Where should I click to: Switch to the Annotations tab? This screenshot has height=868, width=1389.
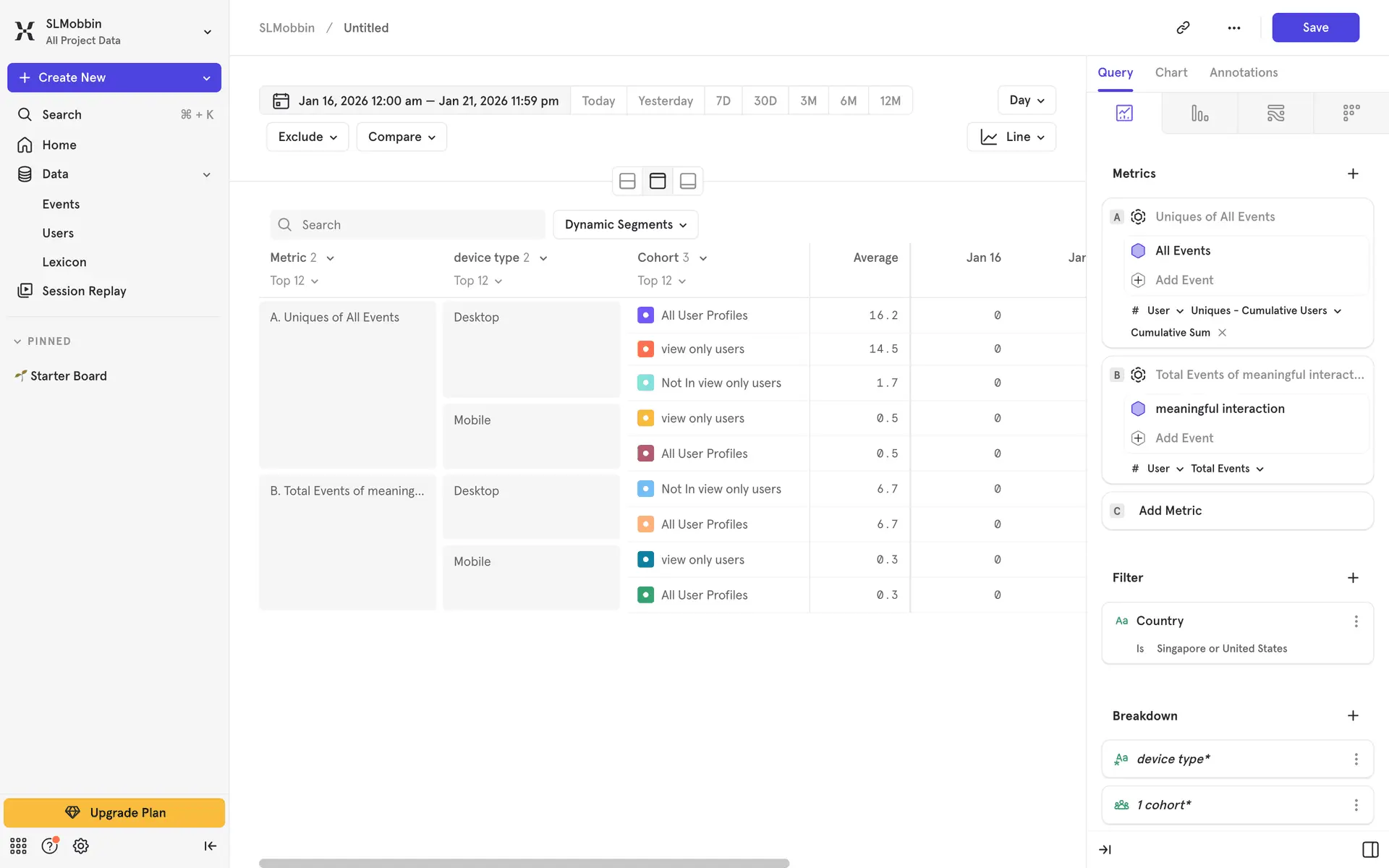point(1243,72)
